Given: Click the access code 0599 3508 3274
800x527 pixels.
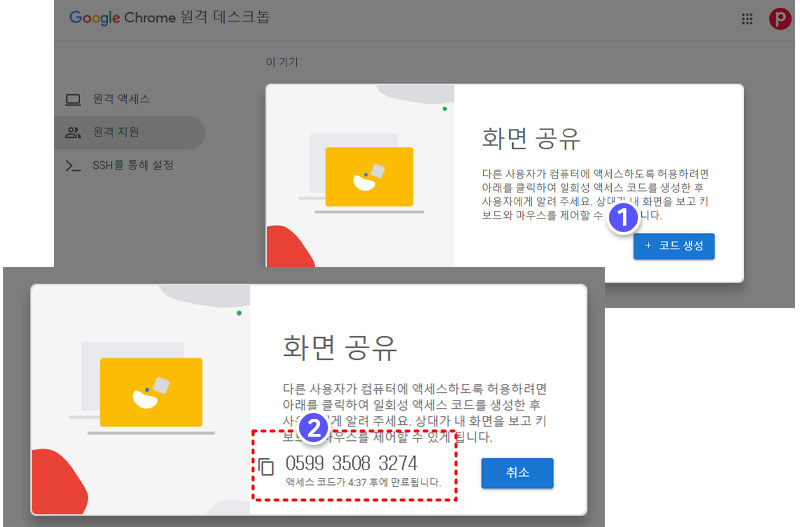Looking at the screenshot, I should point(351,464).
